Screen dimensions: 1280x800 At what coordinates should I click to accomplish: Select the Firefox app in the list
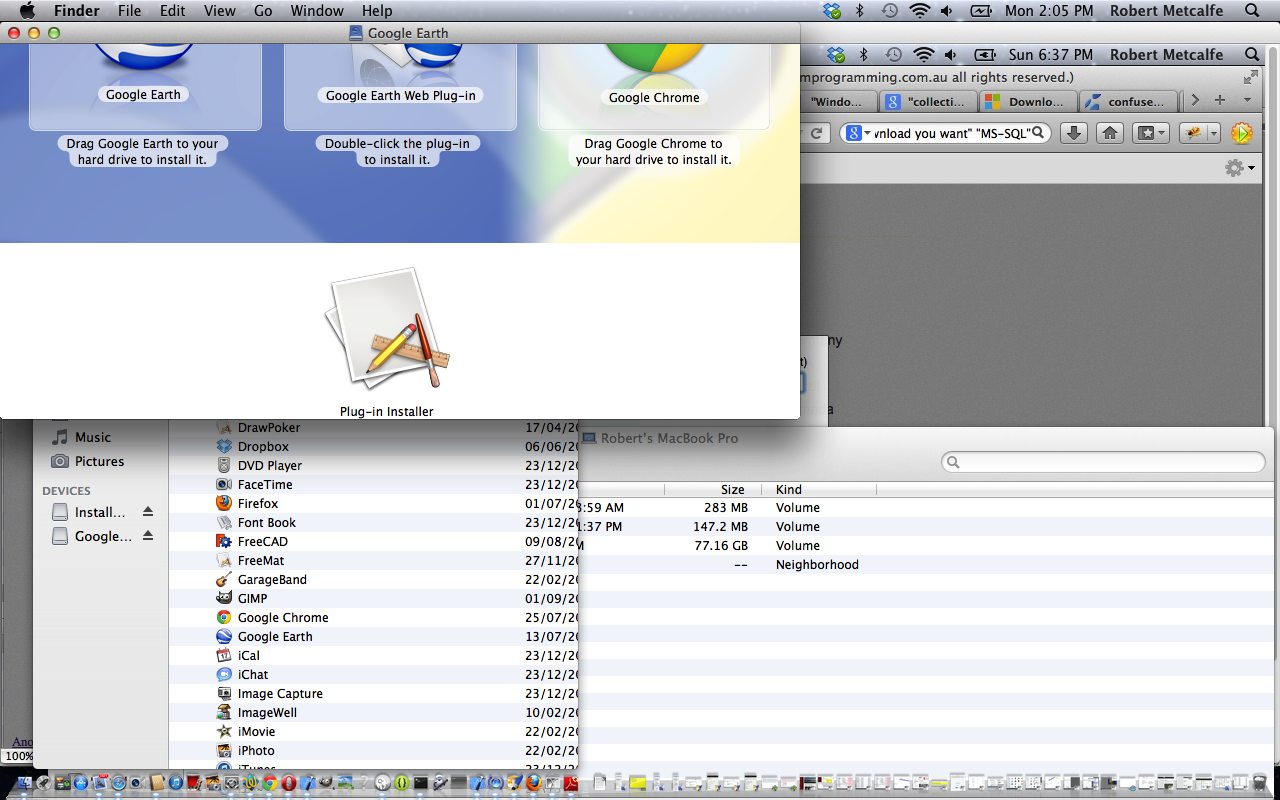pos(257,504)
